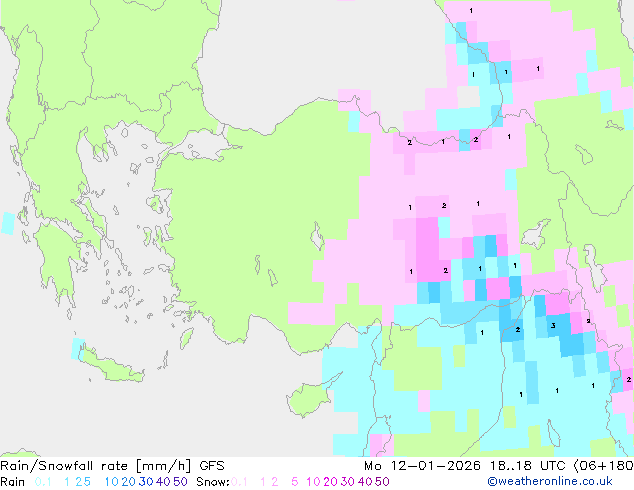
Task: Click the 'Rain' legend label
Action: coord(13,482)
